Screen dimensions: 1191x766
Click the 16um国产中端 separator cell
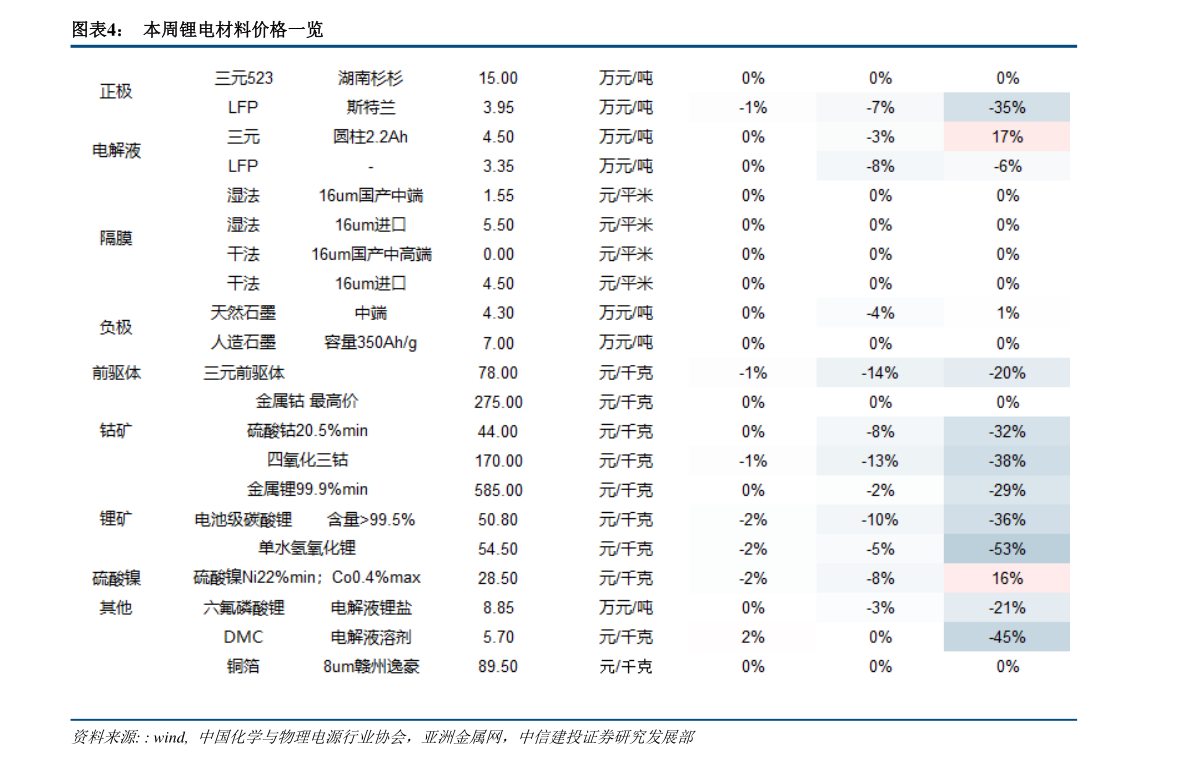[x=371, y=195]
